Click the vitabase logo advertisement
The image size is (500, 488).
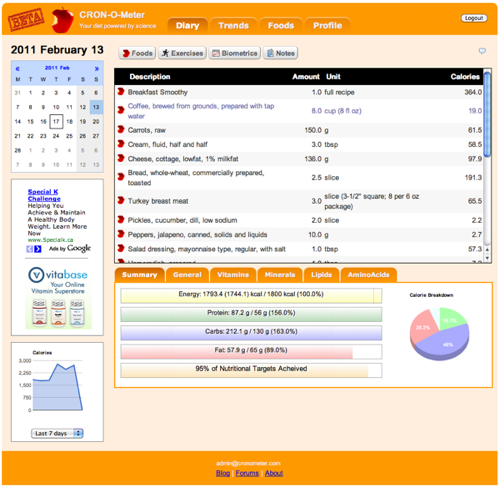[58, 297]
